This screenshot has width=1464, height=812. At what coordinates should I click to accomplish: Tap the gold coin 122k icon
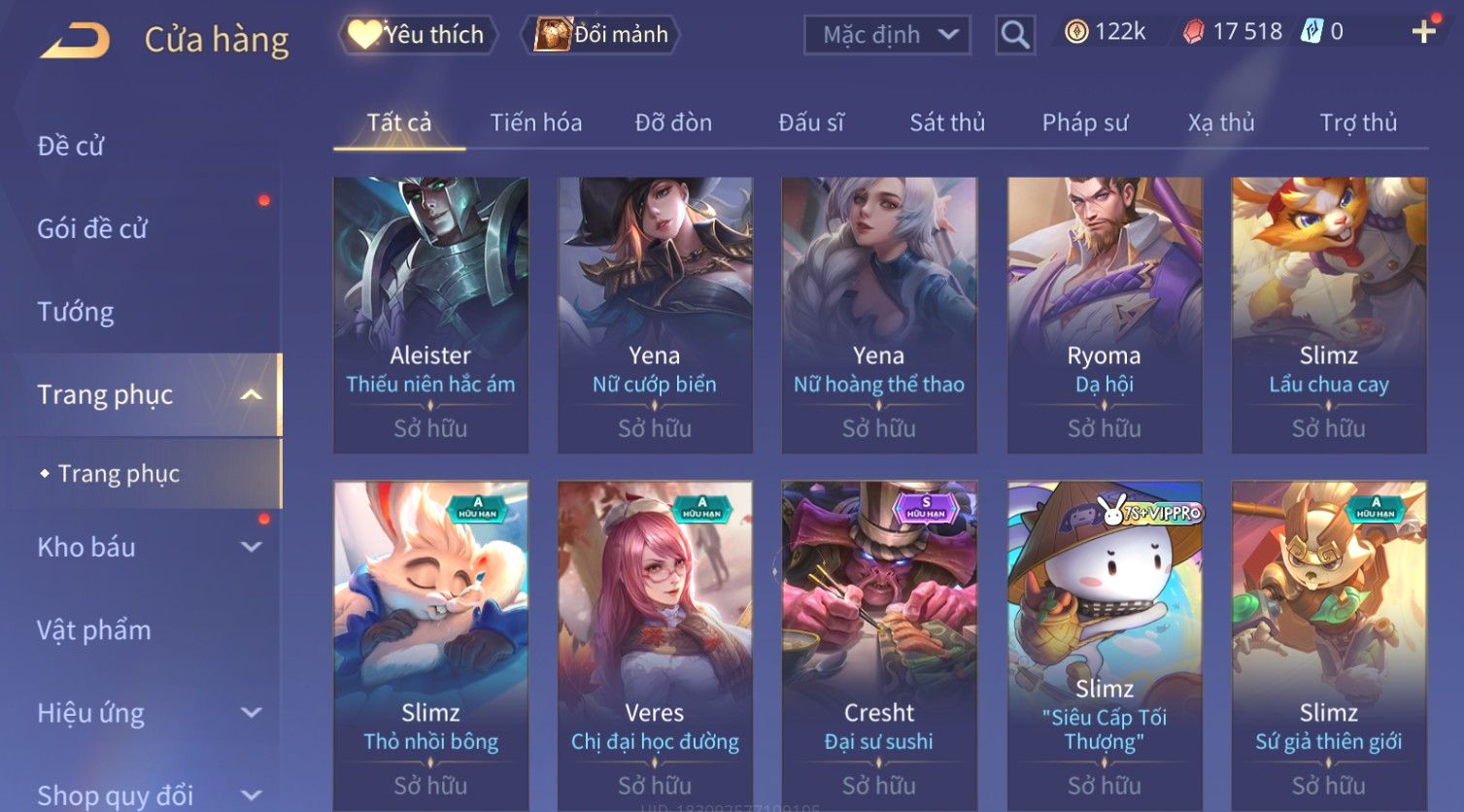tap(1075, 32)
